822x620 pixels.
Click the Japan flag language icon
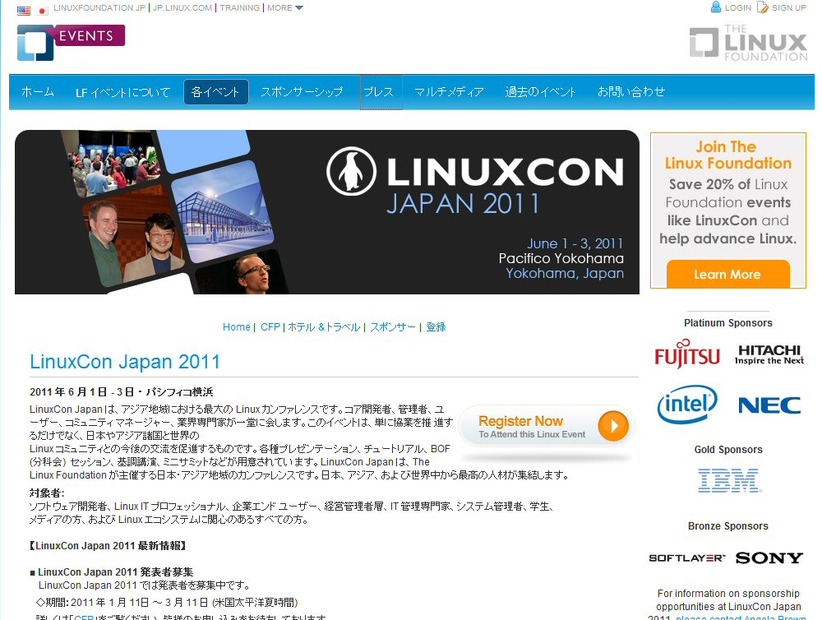pos(42,10)
